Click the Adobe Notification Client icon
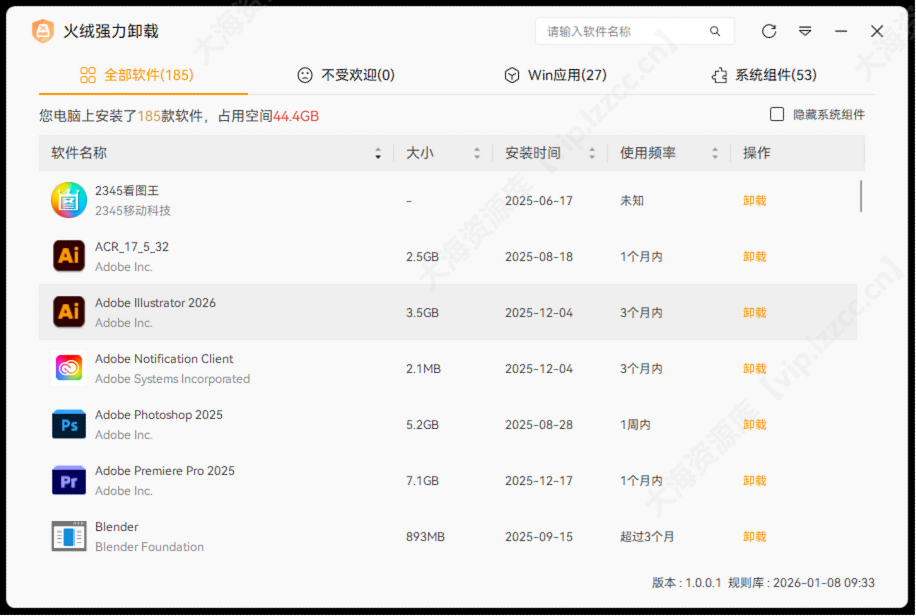Screen dimensions: 916x616 [x=69, y=368]
